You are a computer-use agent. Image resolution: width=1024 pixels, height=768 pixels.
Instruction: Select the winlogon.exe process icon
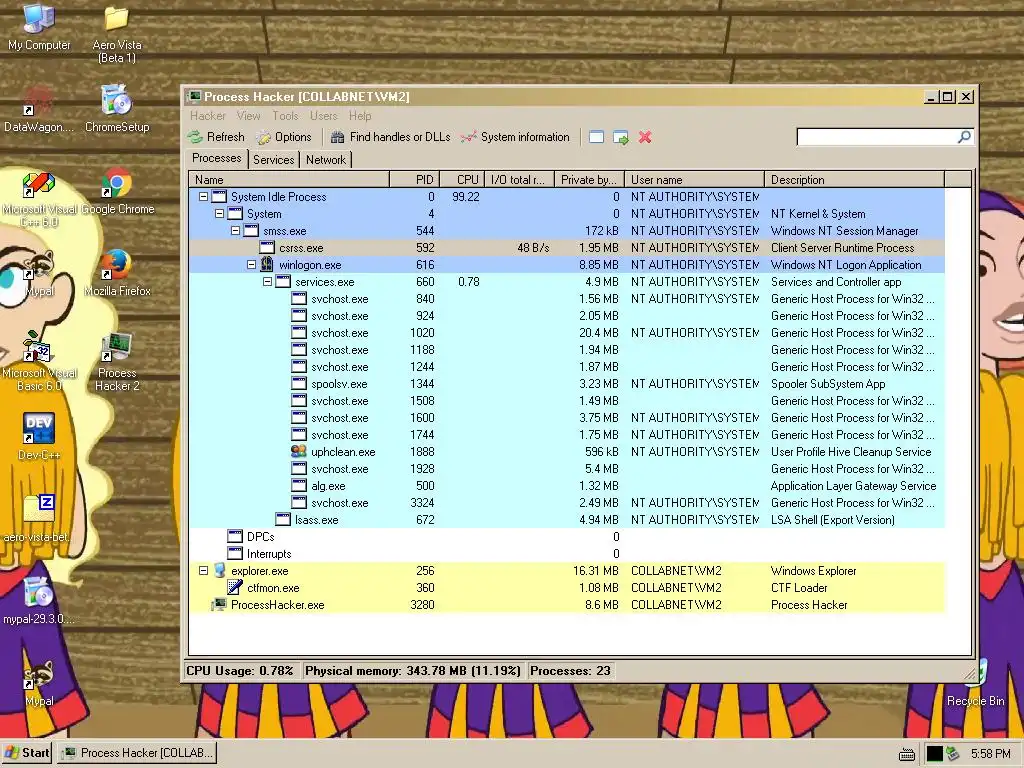coord(266,264)
